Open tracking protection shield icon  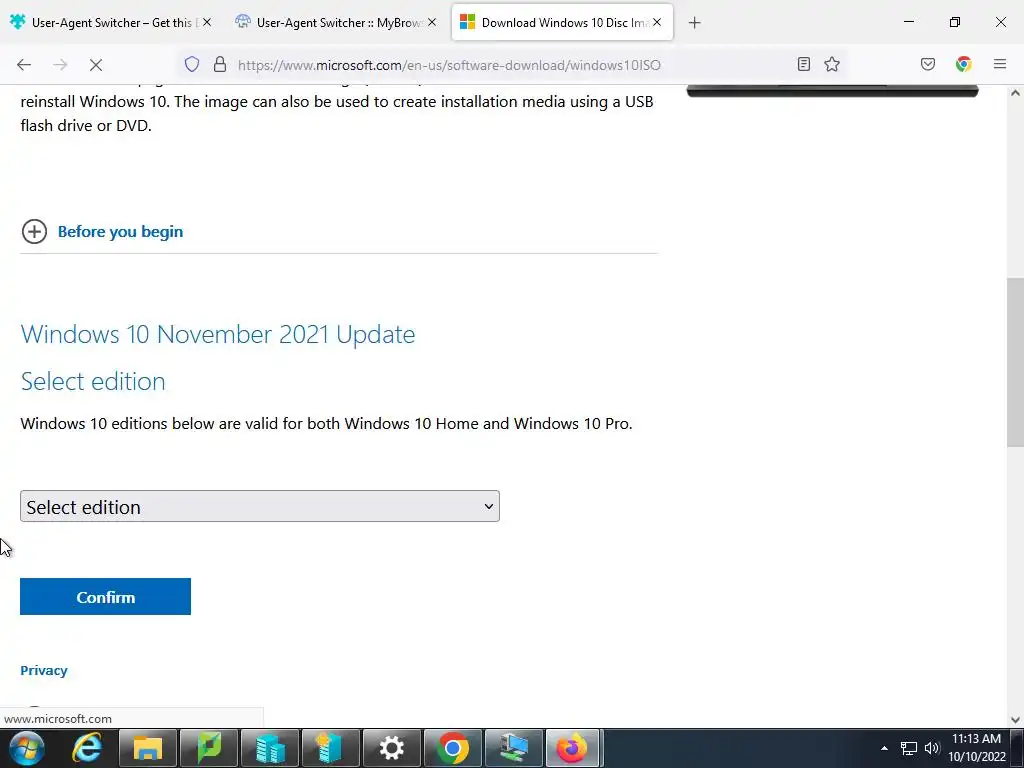(x=191, y=64)
